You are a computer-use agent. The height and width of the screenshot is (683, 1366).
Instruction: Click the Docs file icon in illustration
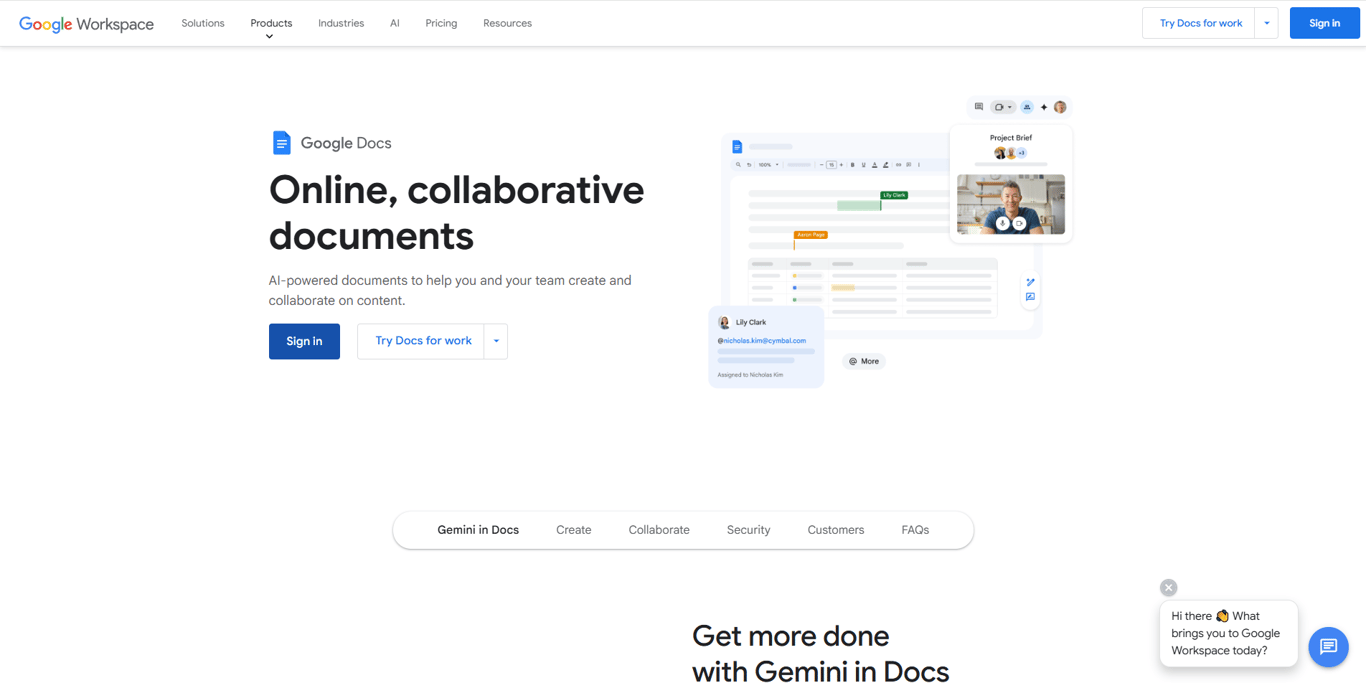pos(737,147)
